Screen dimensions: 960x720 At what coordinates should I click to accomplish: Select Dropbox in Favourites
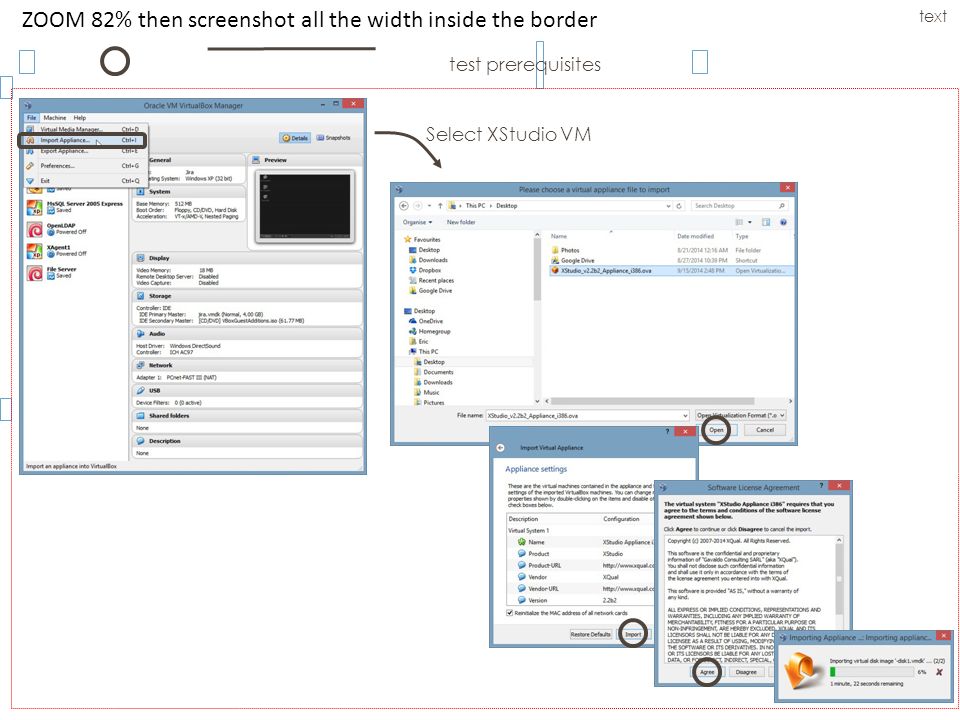click(x=429, y=270)
